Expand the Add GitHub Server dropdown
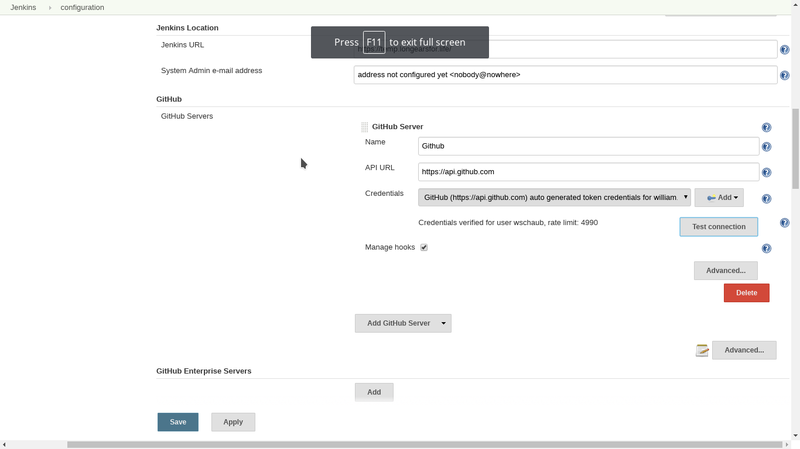 tap(403, 323)
